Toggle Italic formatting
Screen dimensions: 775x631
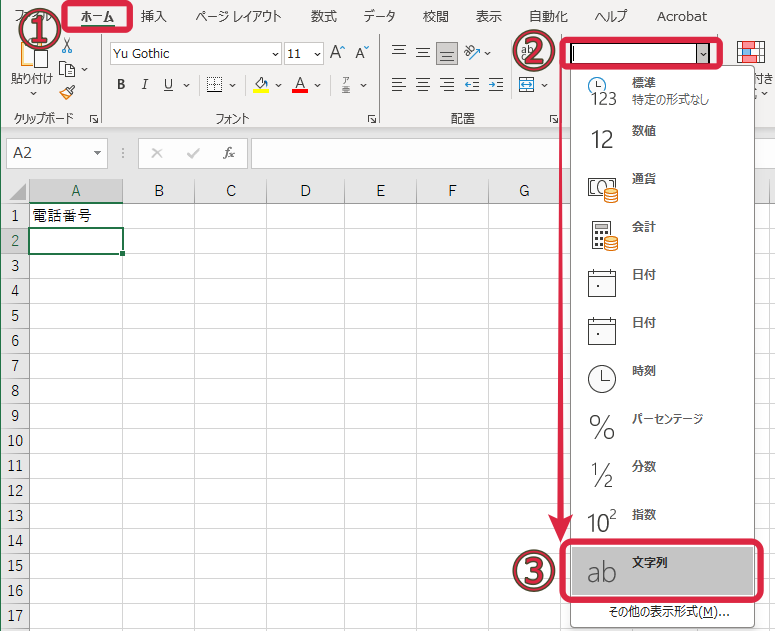[144, 84]
